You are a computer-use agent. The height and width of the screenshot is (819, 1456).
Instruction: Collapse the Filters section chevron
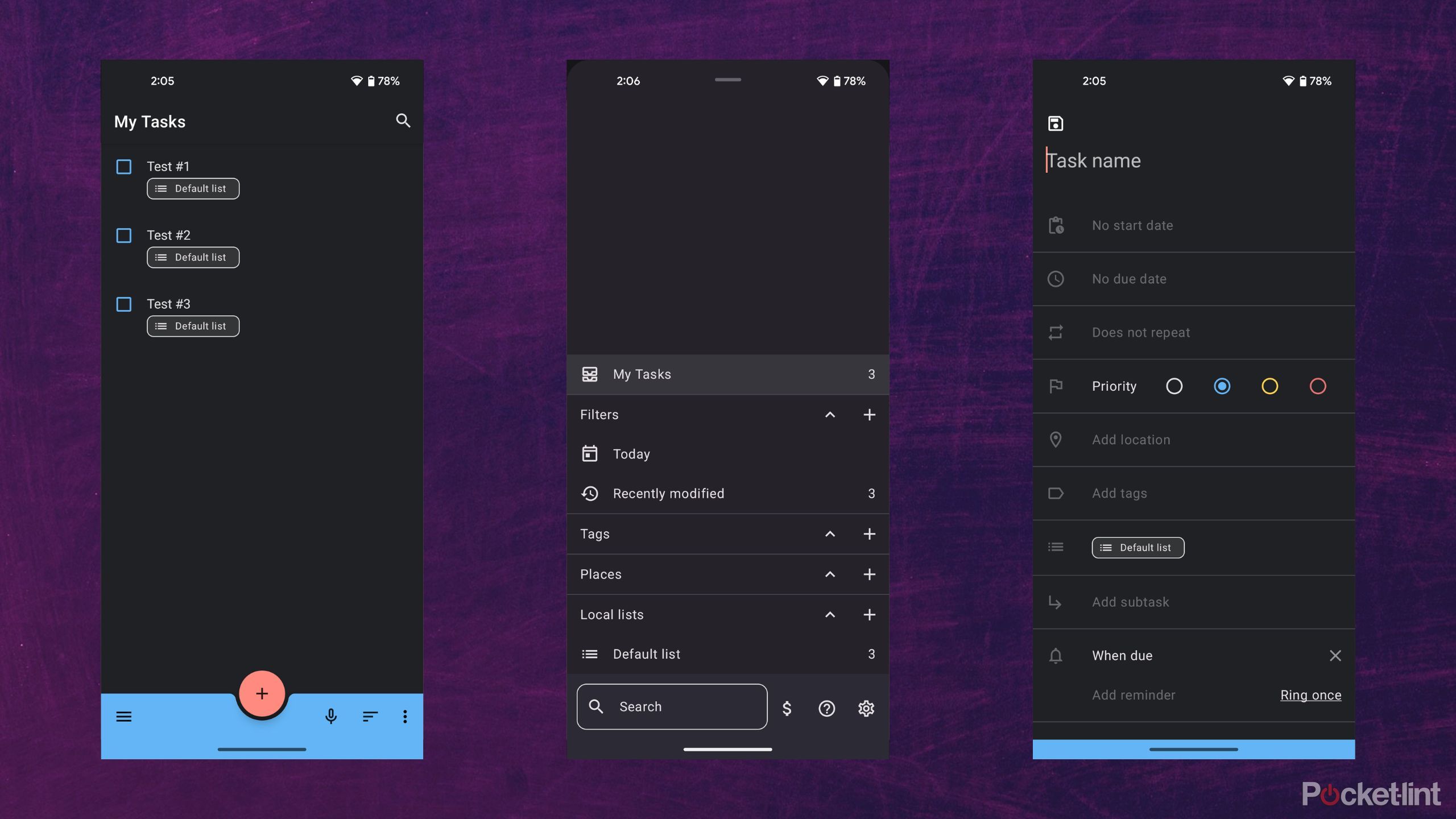(x=830, y=415)
